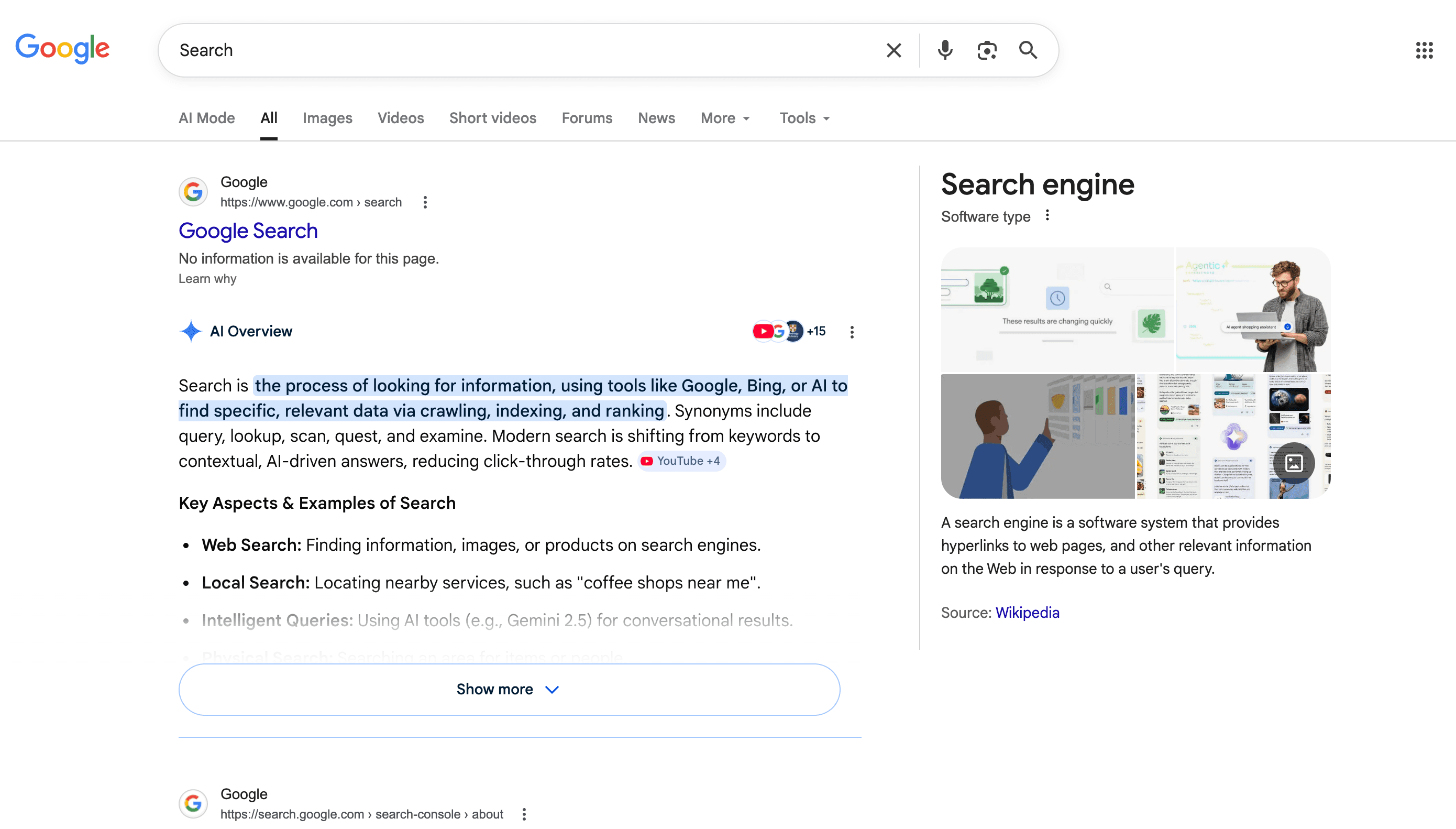Expand the Tools dropdown
1456x829 pixels.
coord(804,118)
